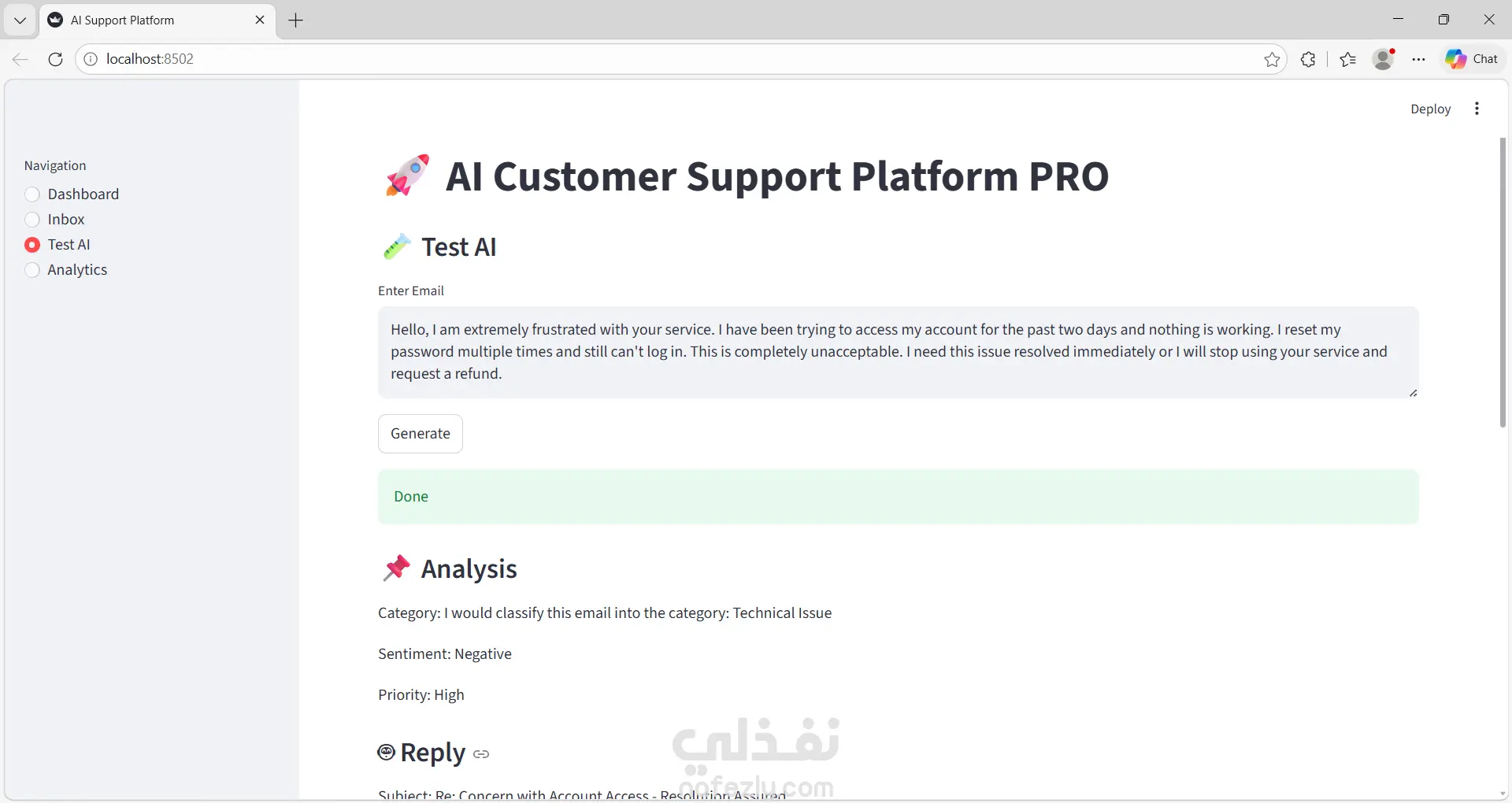Viewport: 1512px width, 803px height.
Task: Click the anchor link icon beside Reply
Action: pos(481,754)
